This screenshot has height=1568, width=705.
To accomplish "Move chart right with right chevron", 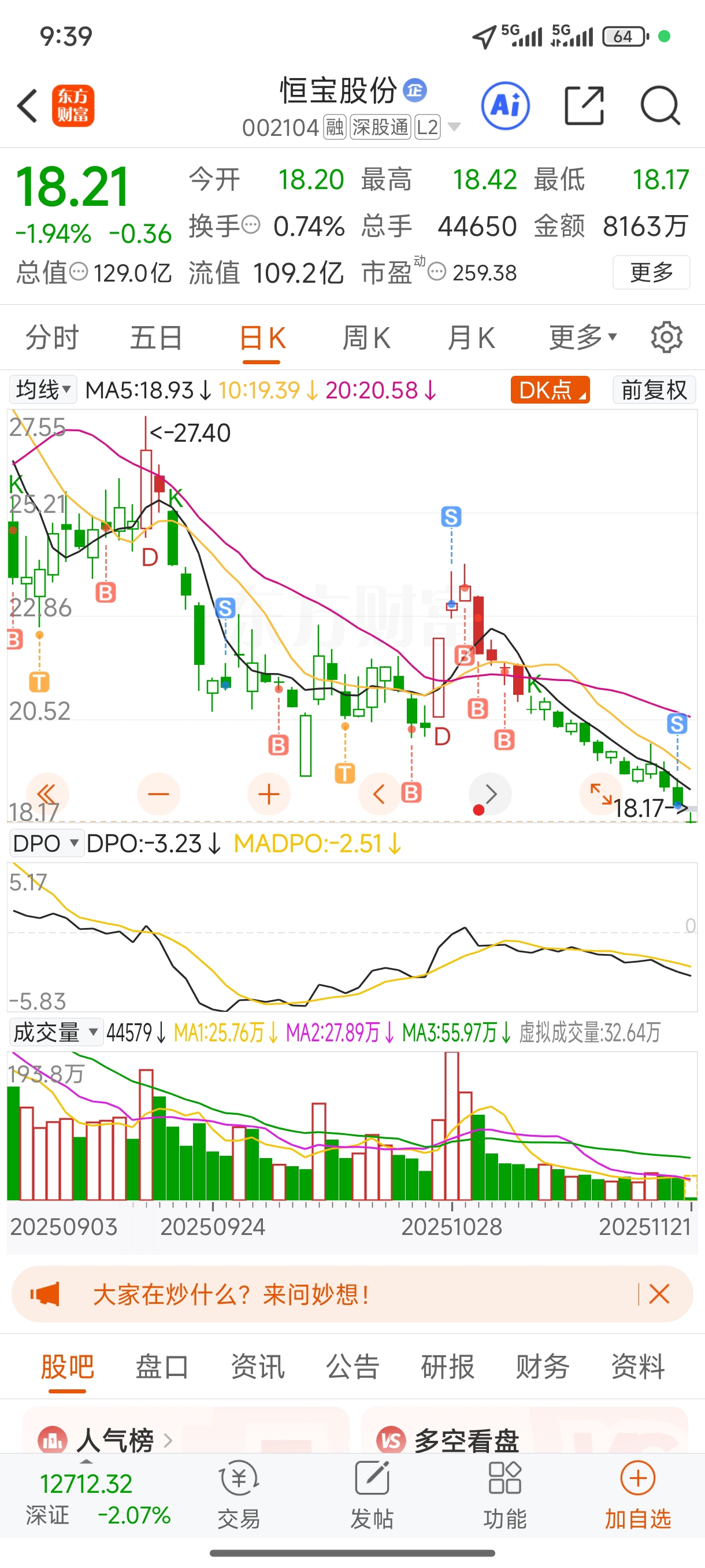I will coord(490,794).
